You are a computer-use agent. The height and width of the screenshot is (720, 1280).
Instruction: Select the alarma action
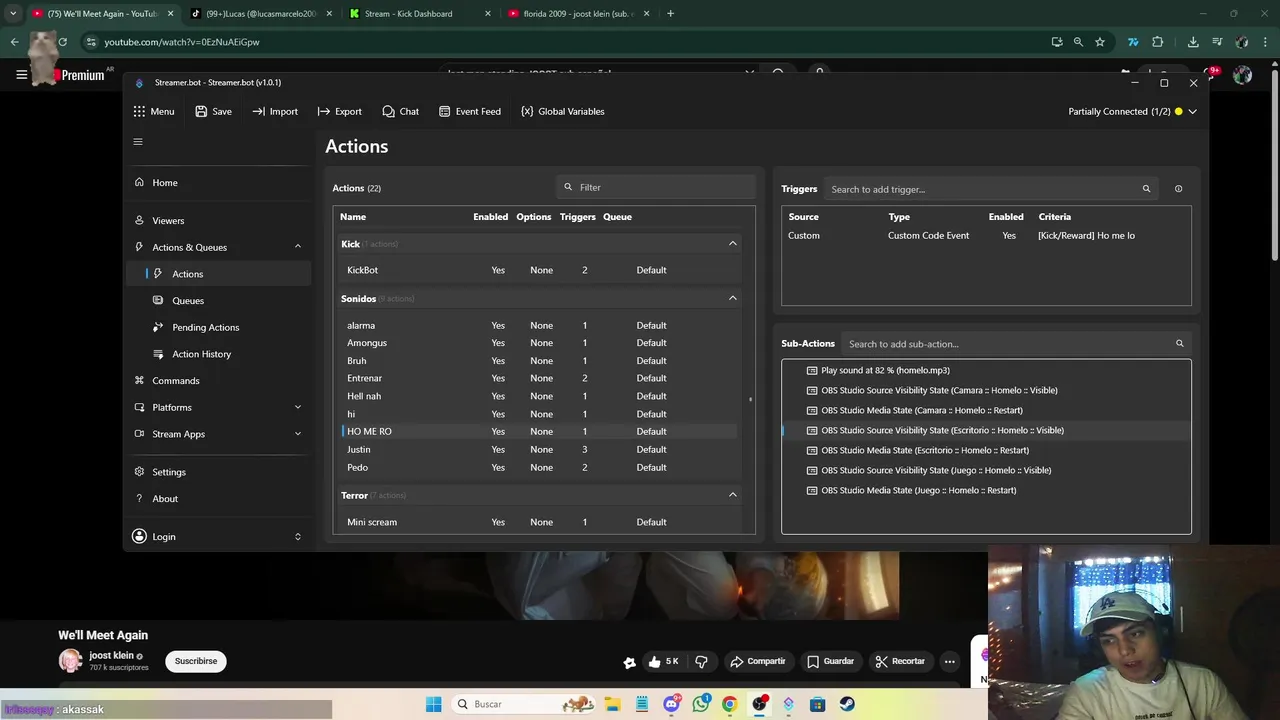point(539,325)
